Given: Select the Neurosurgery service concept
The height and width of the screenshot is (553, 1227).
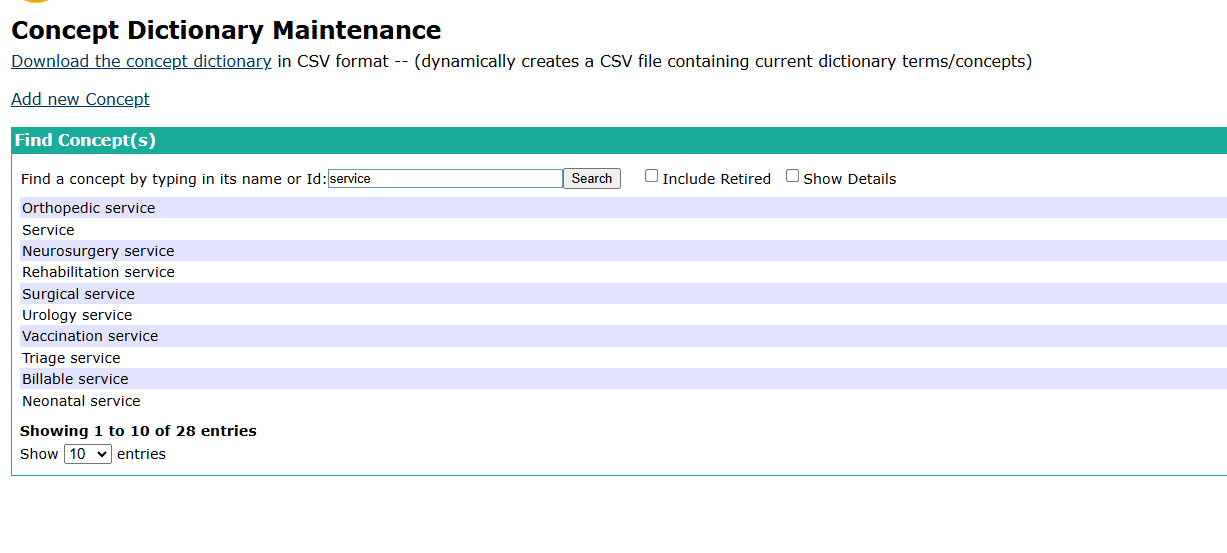Looking at the screenshot, I should pos(98,251).
